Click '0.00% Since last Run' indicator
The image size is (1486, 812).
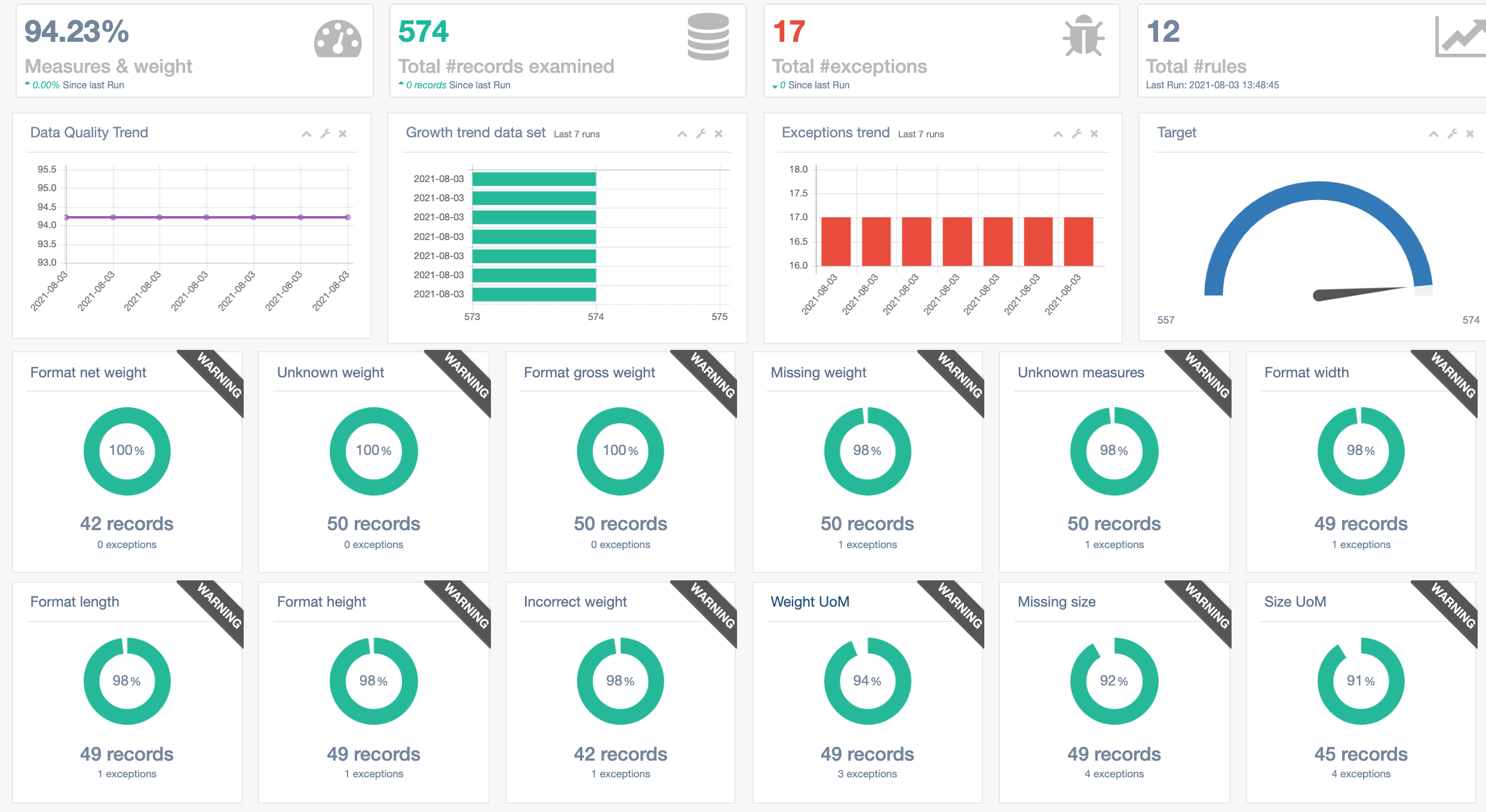75,85
